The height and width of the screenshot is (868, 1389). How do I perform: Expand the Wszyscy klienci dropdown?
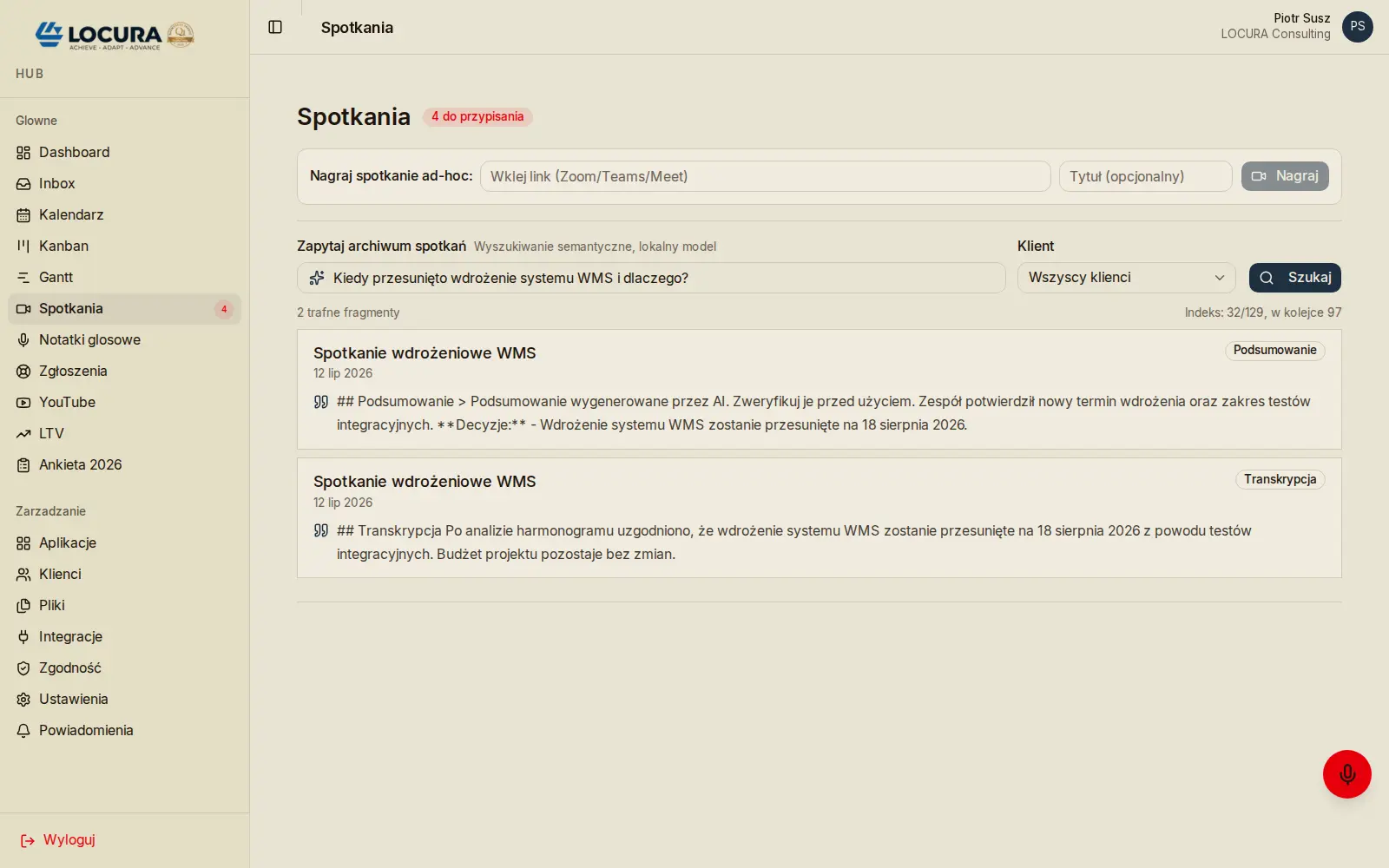pyautogui.click(x=1126, y=278)
